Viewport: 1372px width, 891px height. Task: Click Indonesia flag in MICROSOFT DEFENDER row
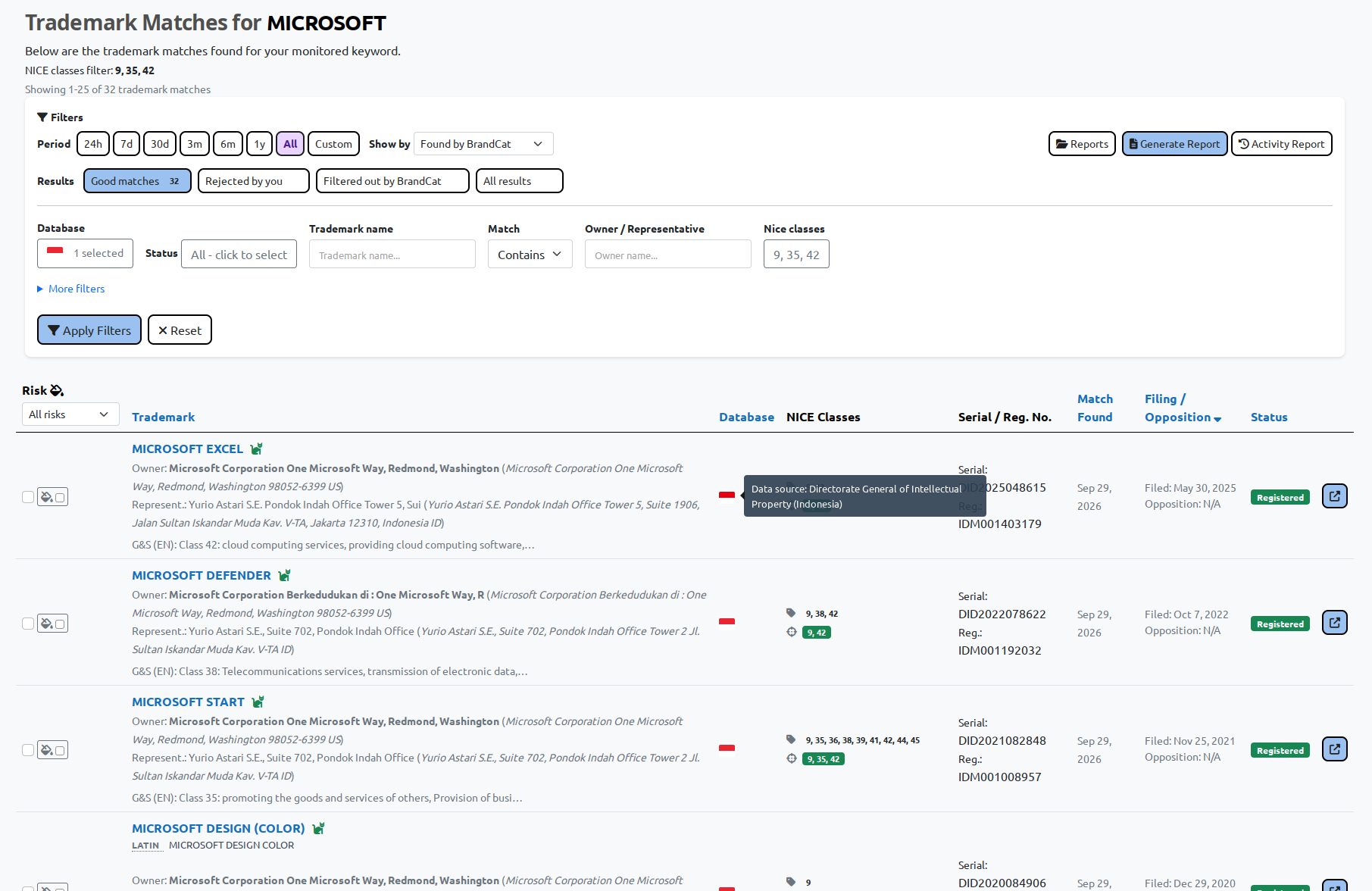[727, 622]
